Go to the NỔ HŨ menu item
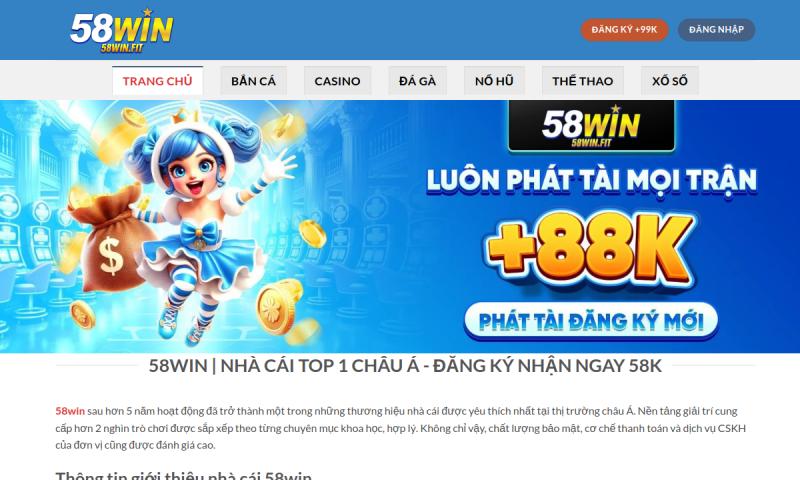This screenshot has height=480, width=800. coord(494,81)
